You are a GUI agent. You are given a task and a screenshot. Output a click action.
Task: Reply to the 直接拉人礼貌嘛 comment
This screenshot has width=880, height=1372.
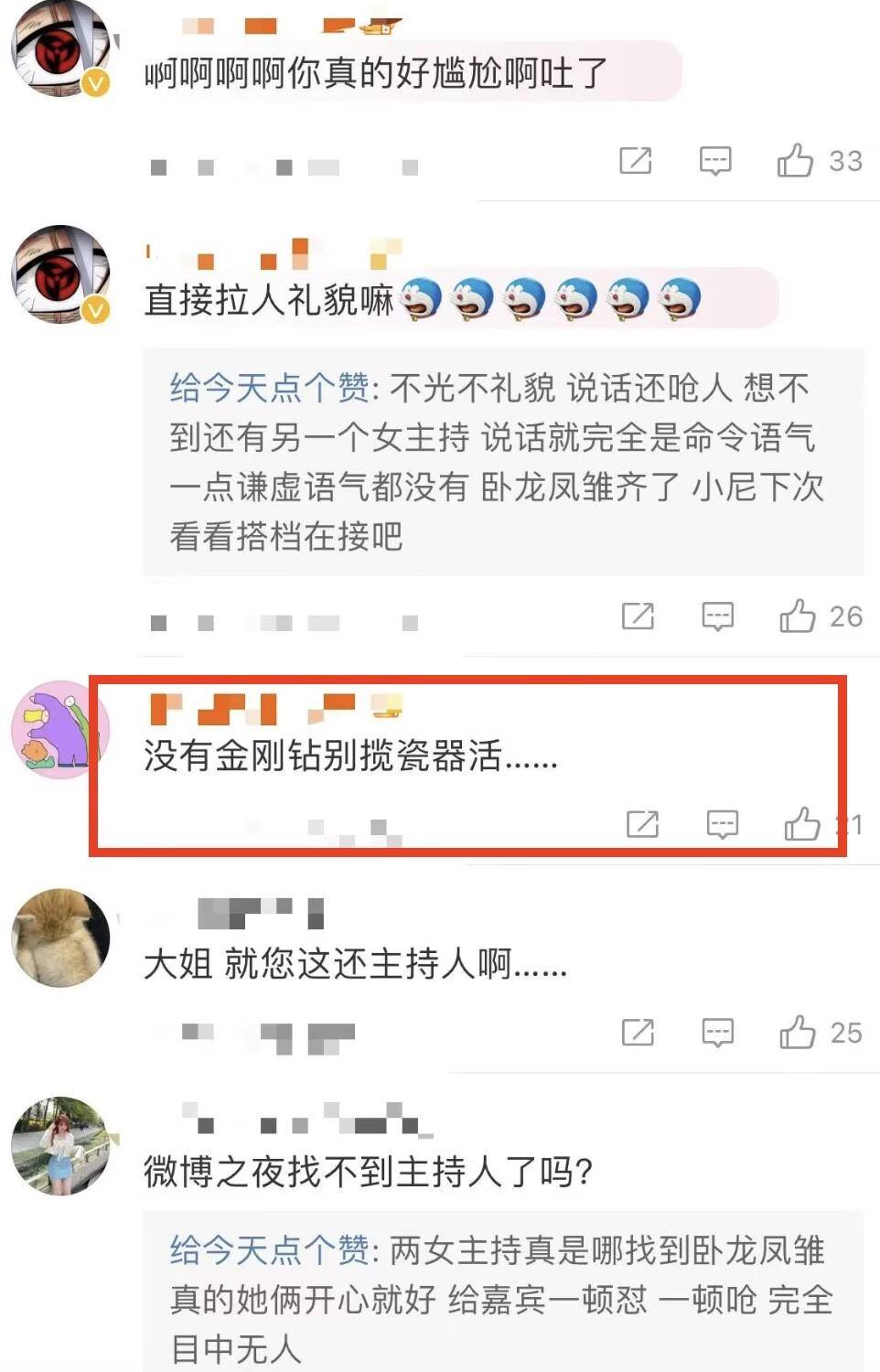[717, 616]
